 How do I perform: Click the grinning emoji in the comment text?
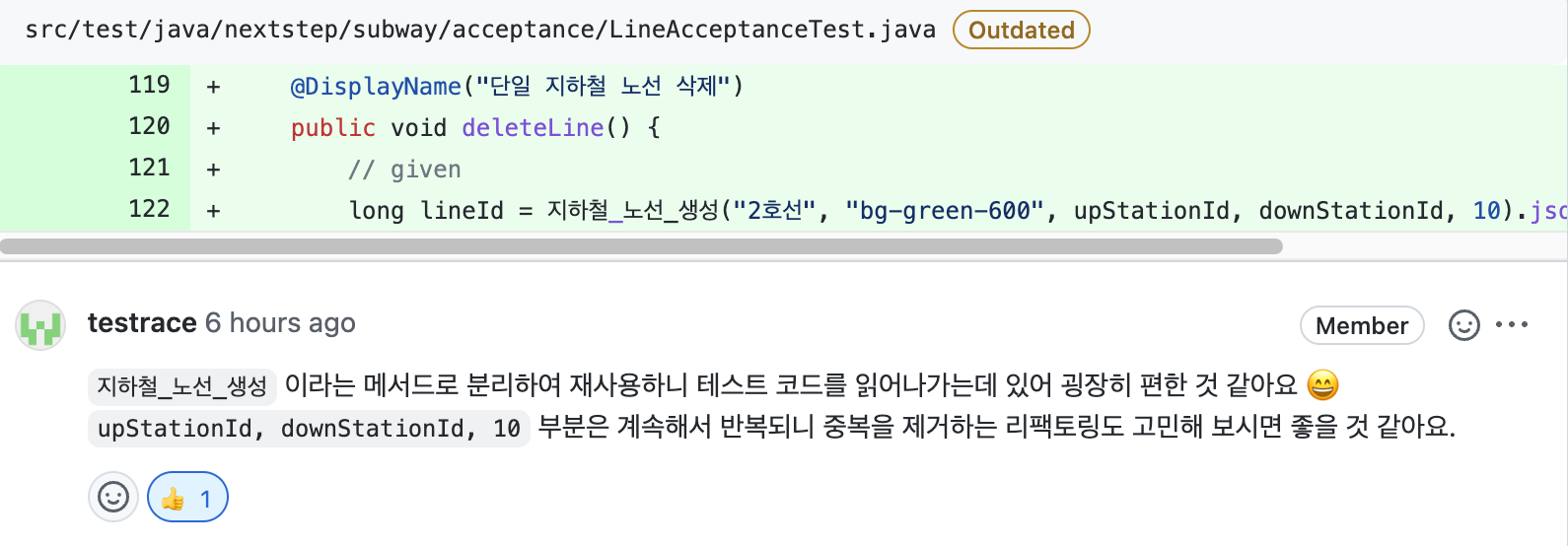[x=1322, y=385]
